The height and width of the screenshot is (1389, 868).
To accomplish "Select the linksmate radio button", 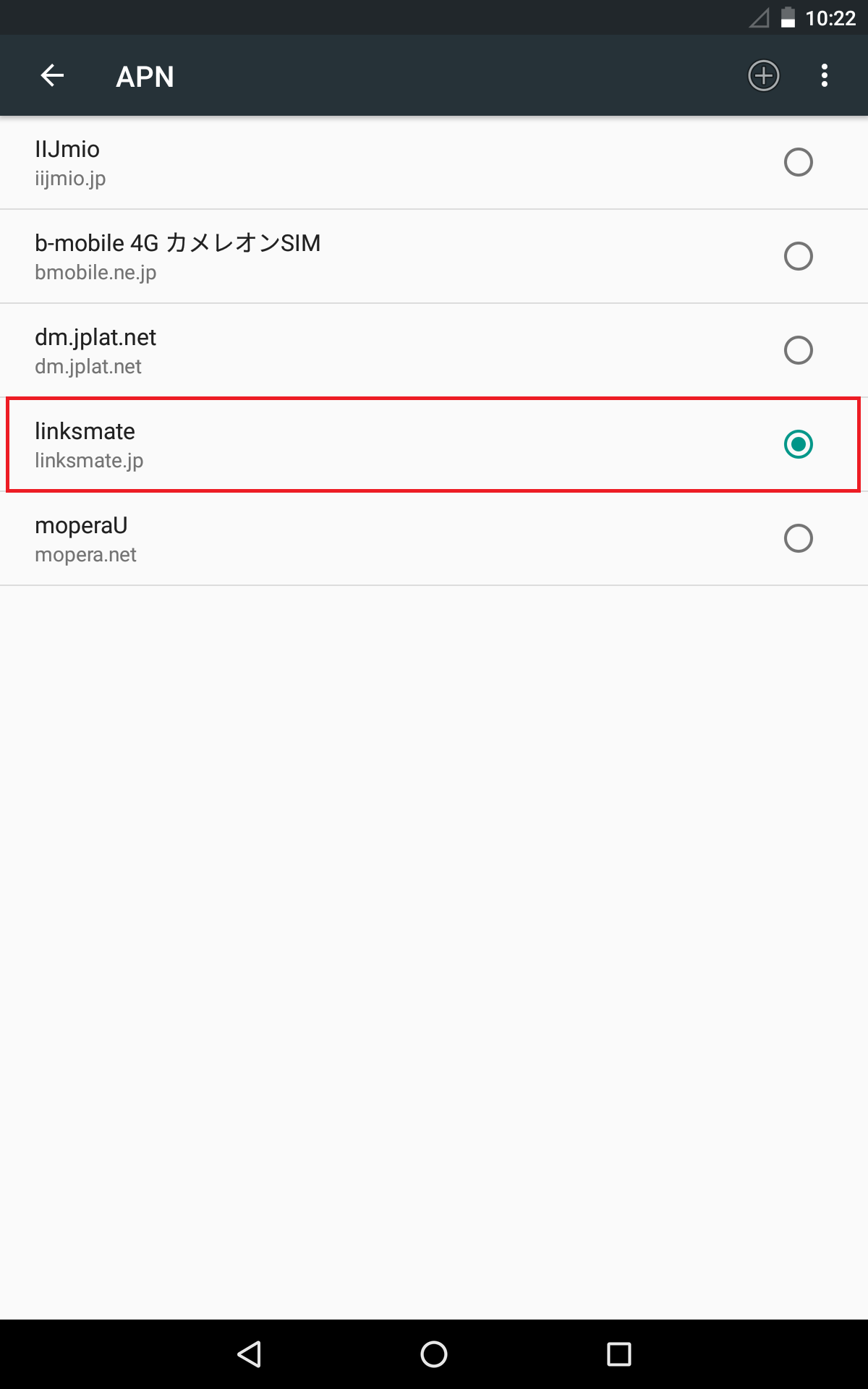I will tap(798, 444).
